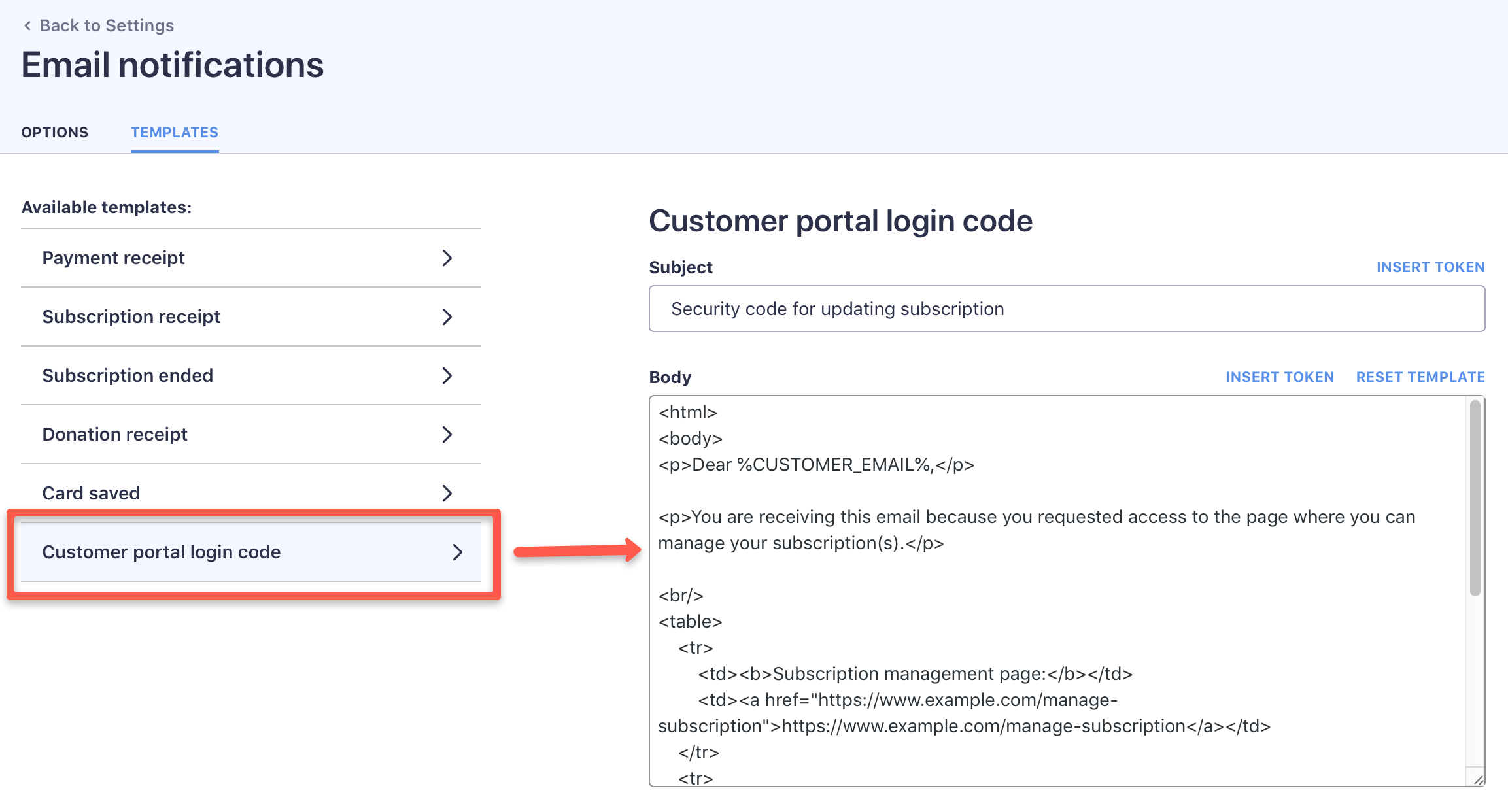Click the Payment receipt chevron arrow

coord(447,258)
